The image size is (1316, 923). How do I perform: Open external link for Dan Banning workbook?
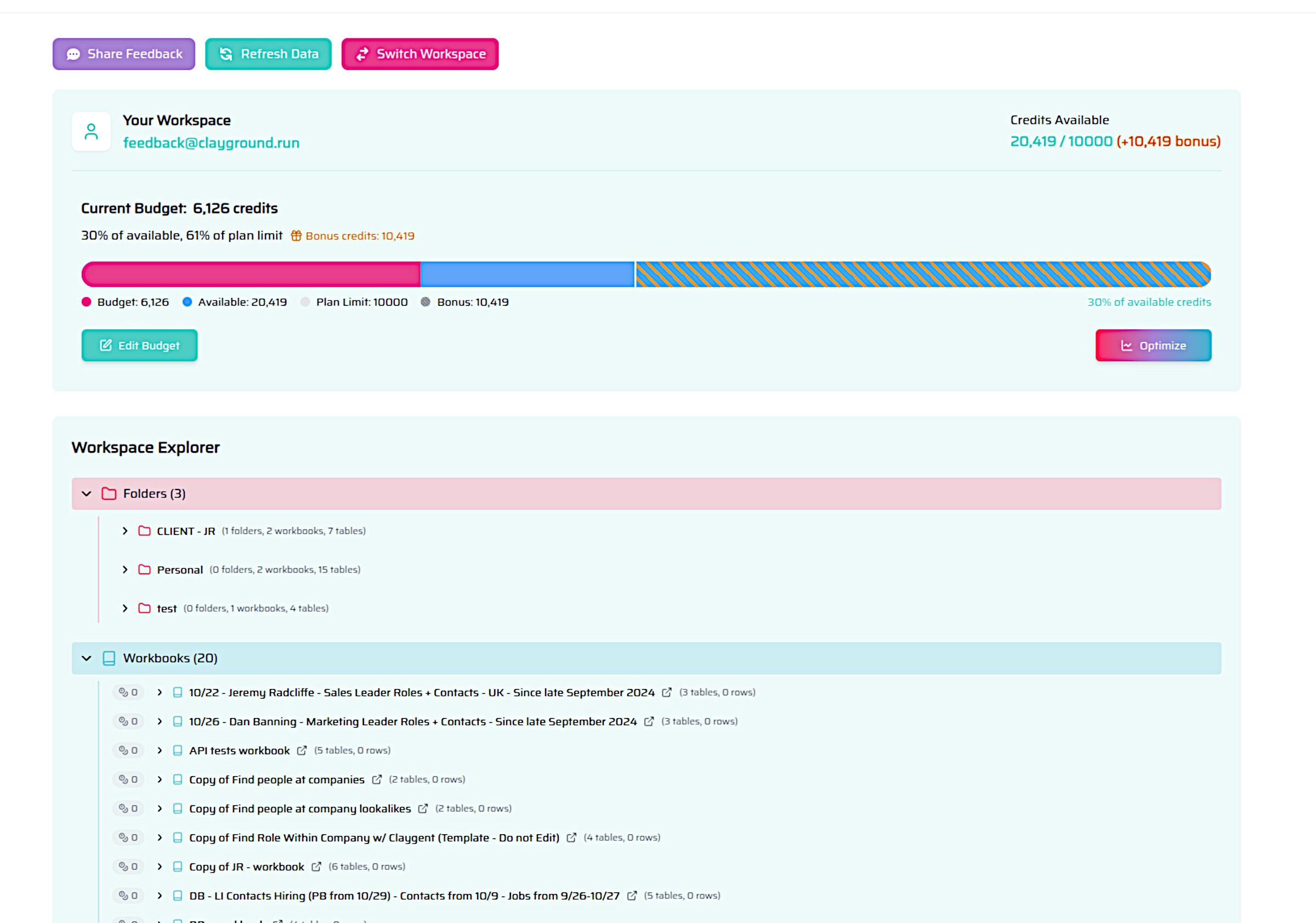[x=649, y=722]
